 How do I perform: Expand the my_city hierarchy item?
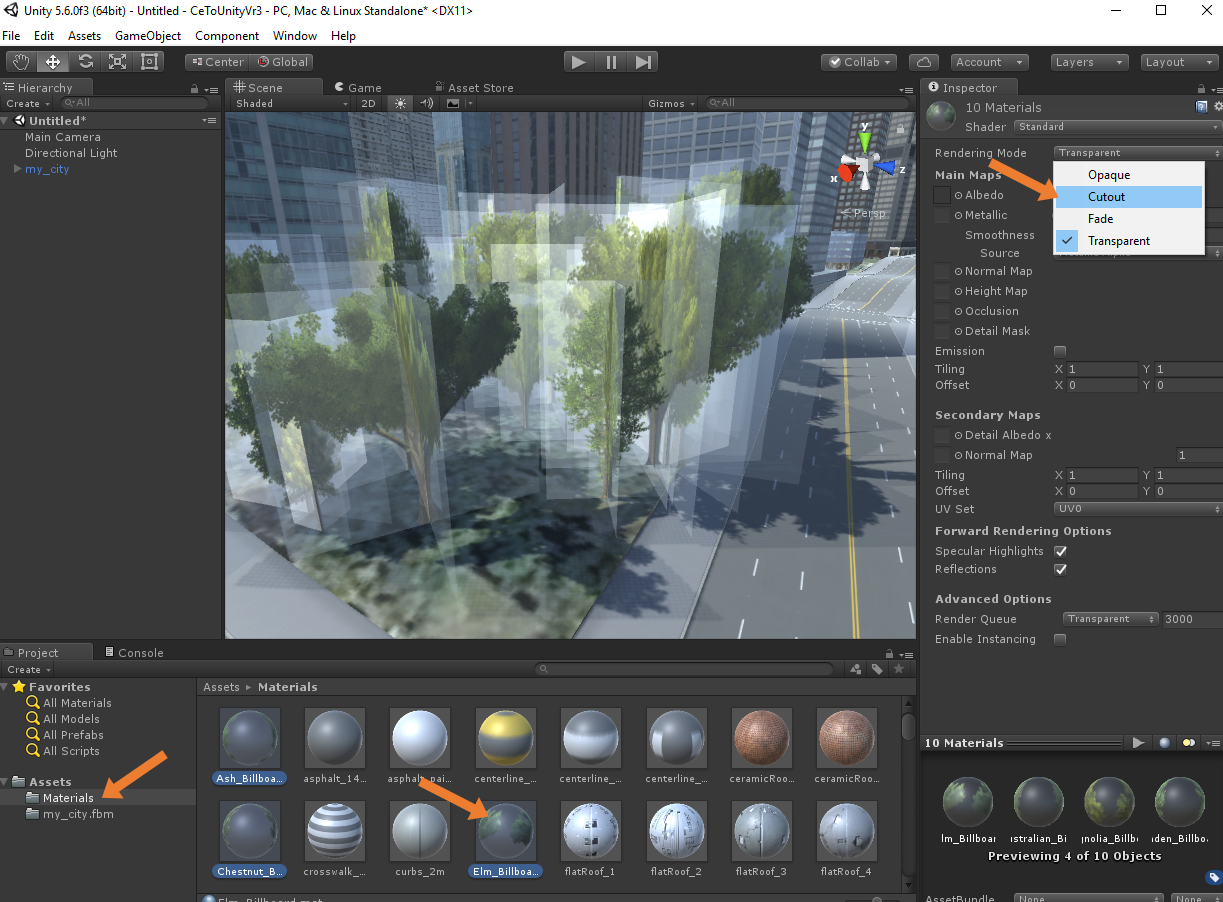click(17, 169)
